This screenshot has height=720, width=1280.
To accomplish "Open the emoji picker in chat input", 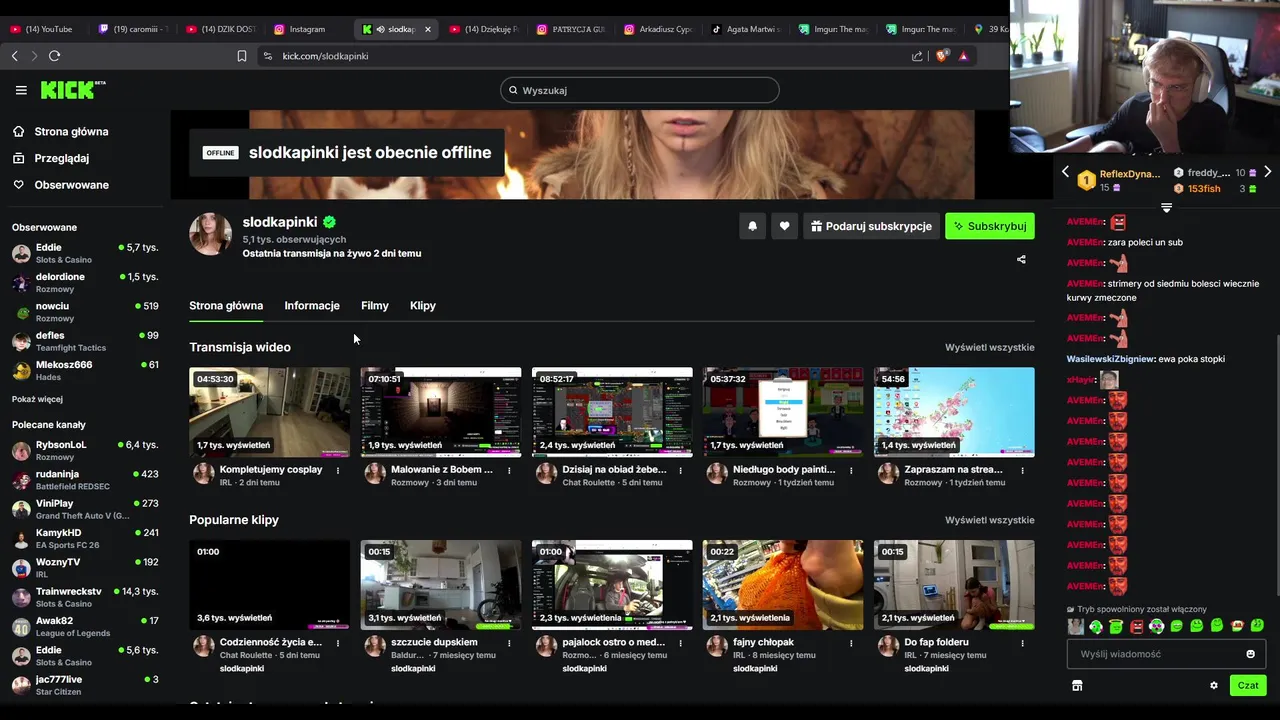I will (1250, 654).
